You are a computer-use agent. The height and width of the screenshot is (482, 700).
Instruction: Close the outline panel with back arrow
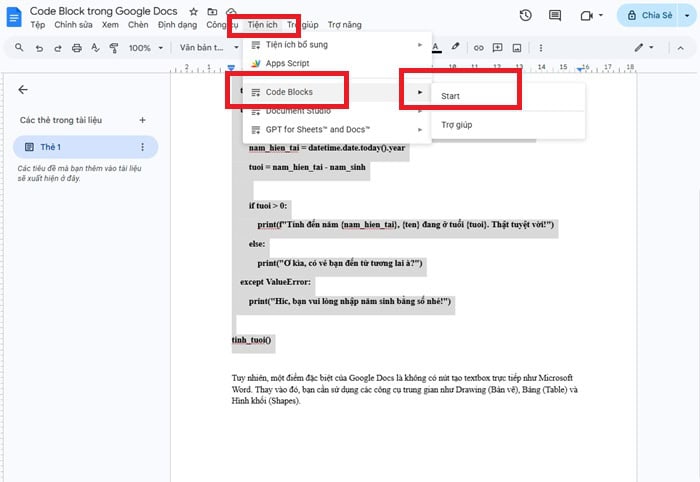pos(23,90)
